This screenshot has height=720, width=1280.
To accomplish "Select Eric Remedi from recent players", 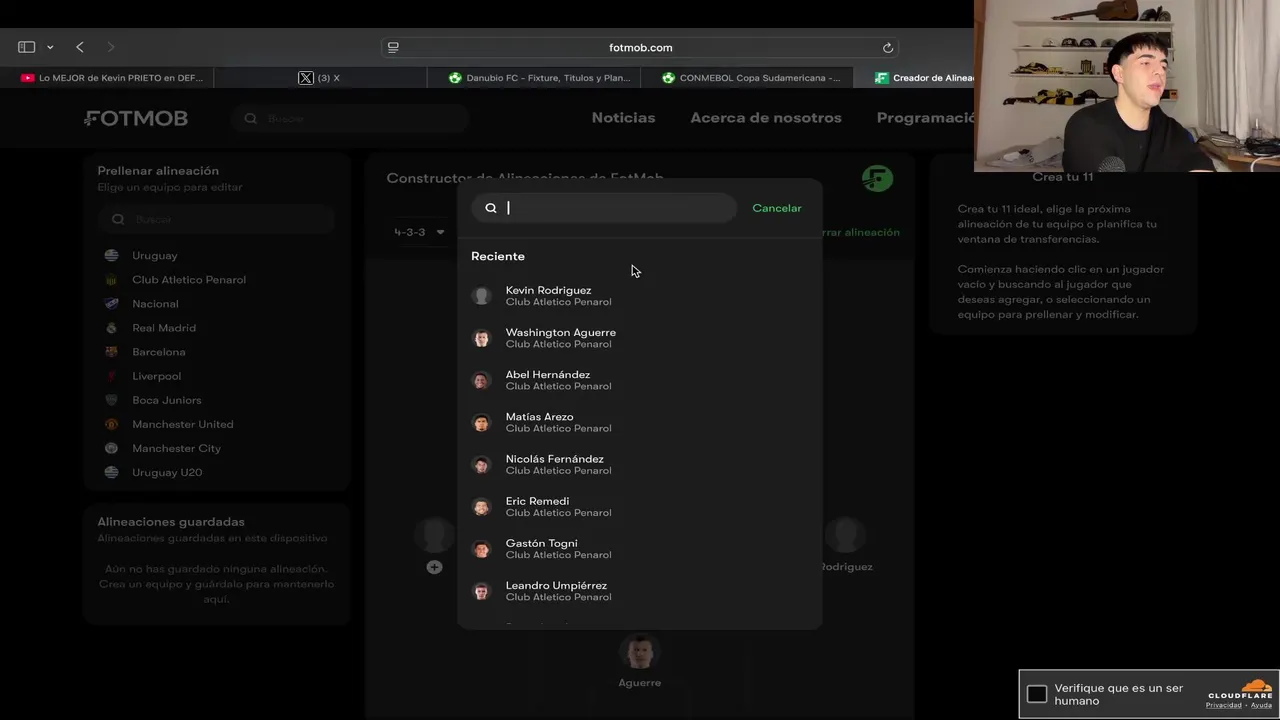I will tap(640, 506).
